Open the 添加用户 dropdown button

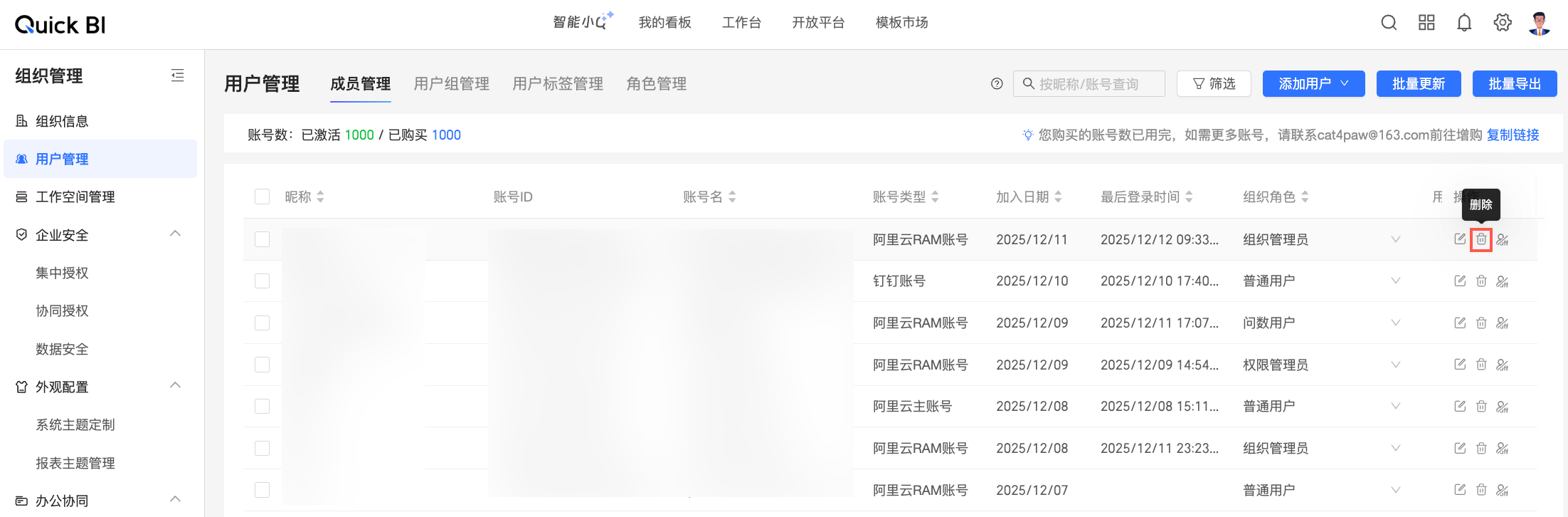tap(1313, 83)
